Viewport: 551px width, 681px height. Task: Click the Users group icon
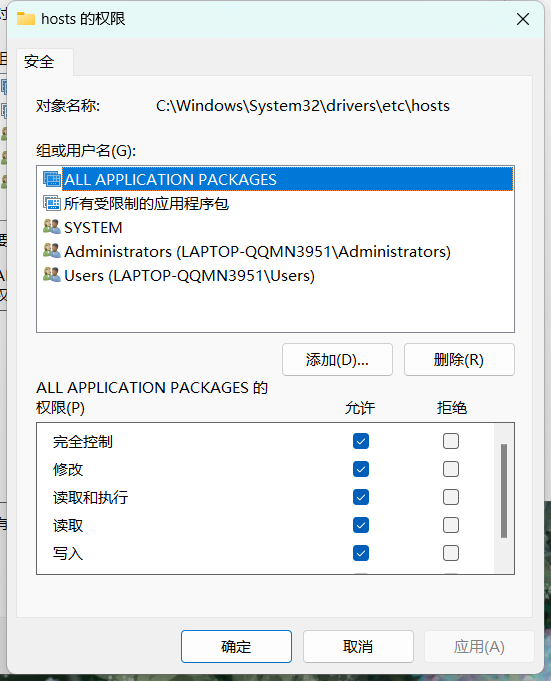[x=52, y=275]
